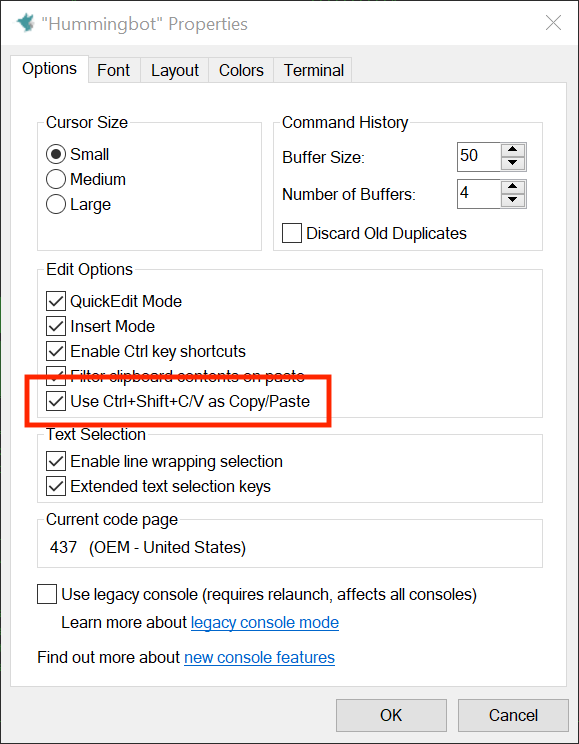Follow the new console features link
This screenshot has width=579, height=744.
(259, 658)
